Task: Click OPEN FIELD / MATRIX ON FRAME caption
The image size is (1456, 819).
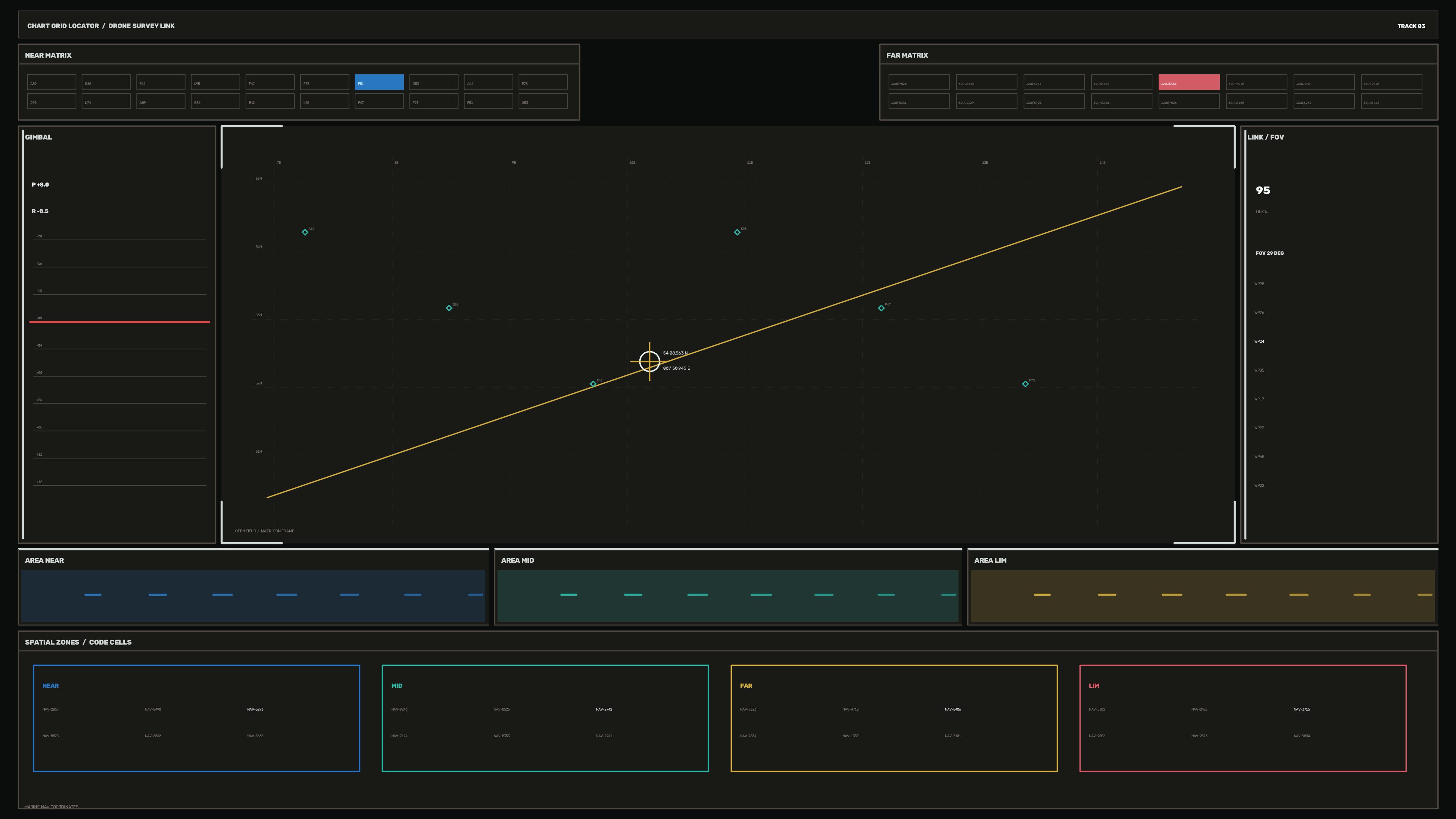Action: (265, 531)
